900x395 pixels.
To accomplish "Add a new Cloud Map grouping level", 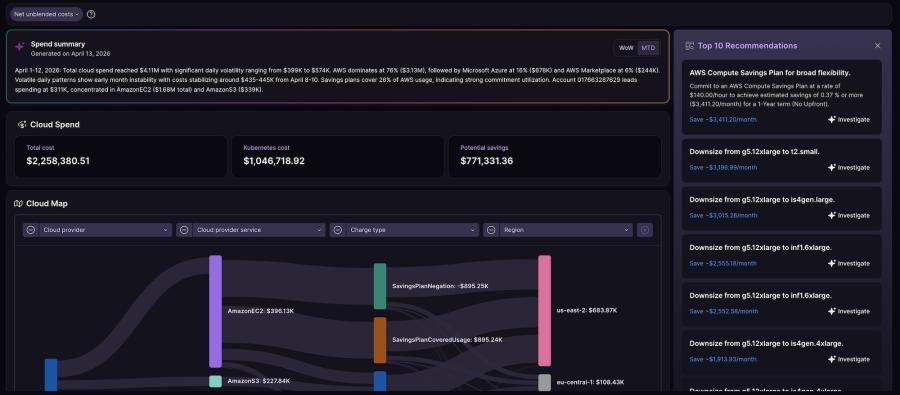I will tap(645, 230).
